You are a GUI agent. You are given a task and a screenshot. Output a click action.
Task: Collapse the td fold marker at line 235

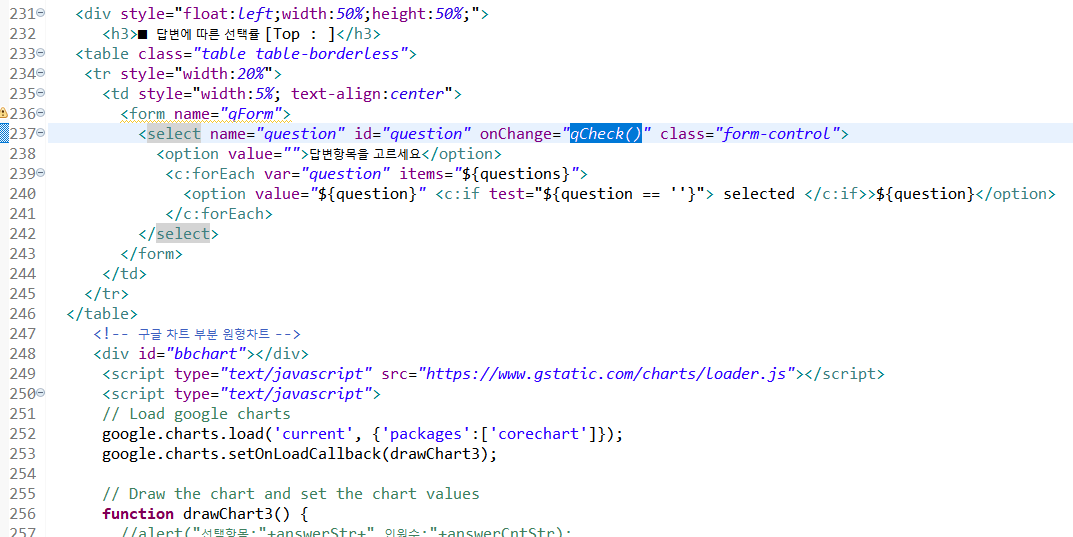click(x=40, y=92)
